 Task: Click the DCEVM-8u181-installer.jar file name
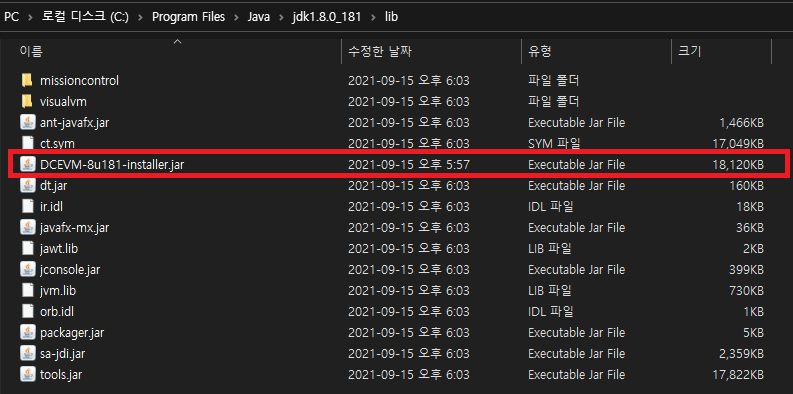pos(112,164)
